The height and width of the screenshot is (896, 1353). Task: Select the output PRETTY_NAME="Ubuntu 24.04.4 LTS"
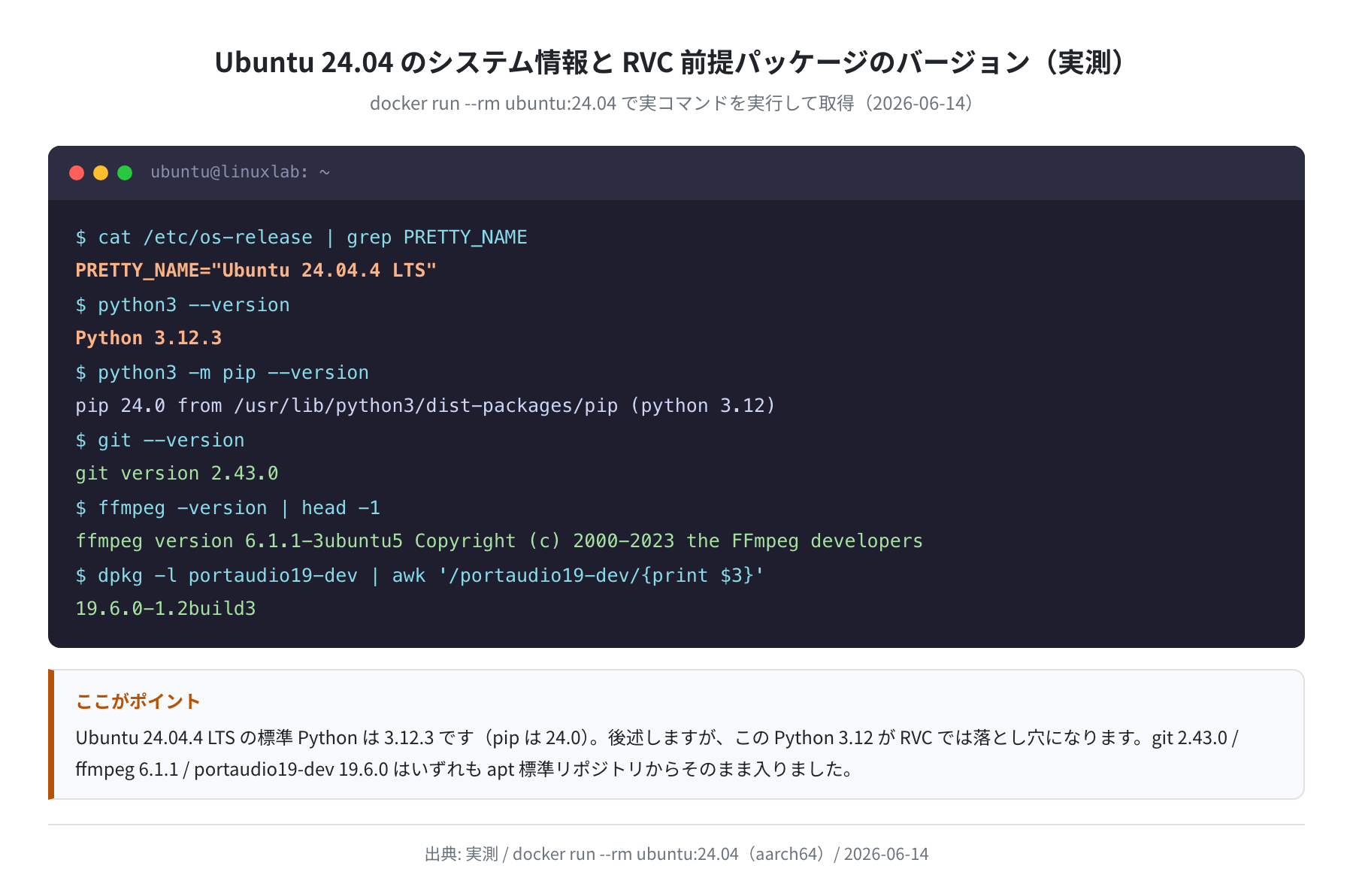point(256,271)
